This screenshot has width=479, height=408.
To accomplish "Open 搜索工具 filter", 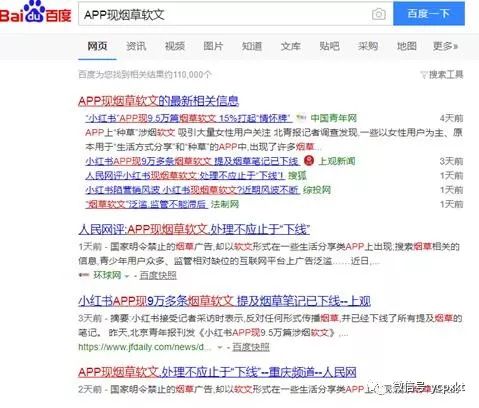I will pyautogui.click(x=442, y=74).
